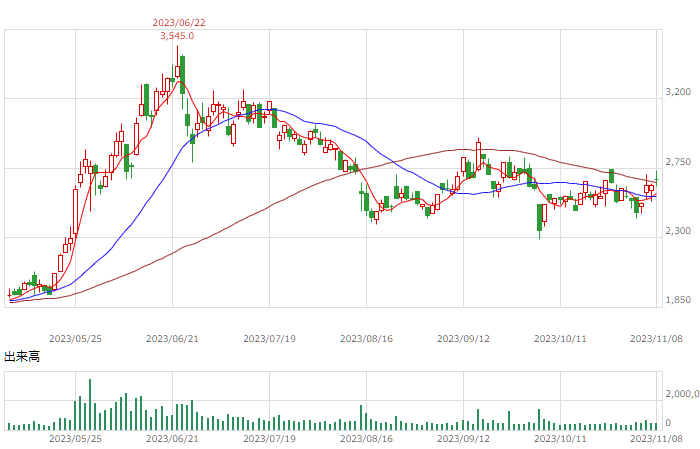Click the lowest green candlestick in early October
This screenshot has width=700, height=449.
point(540,218)
